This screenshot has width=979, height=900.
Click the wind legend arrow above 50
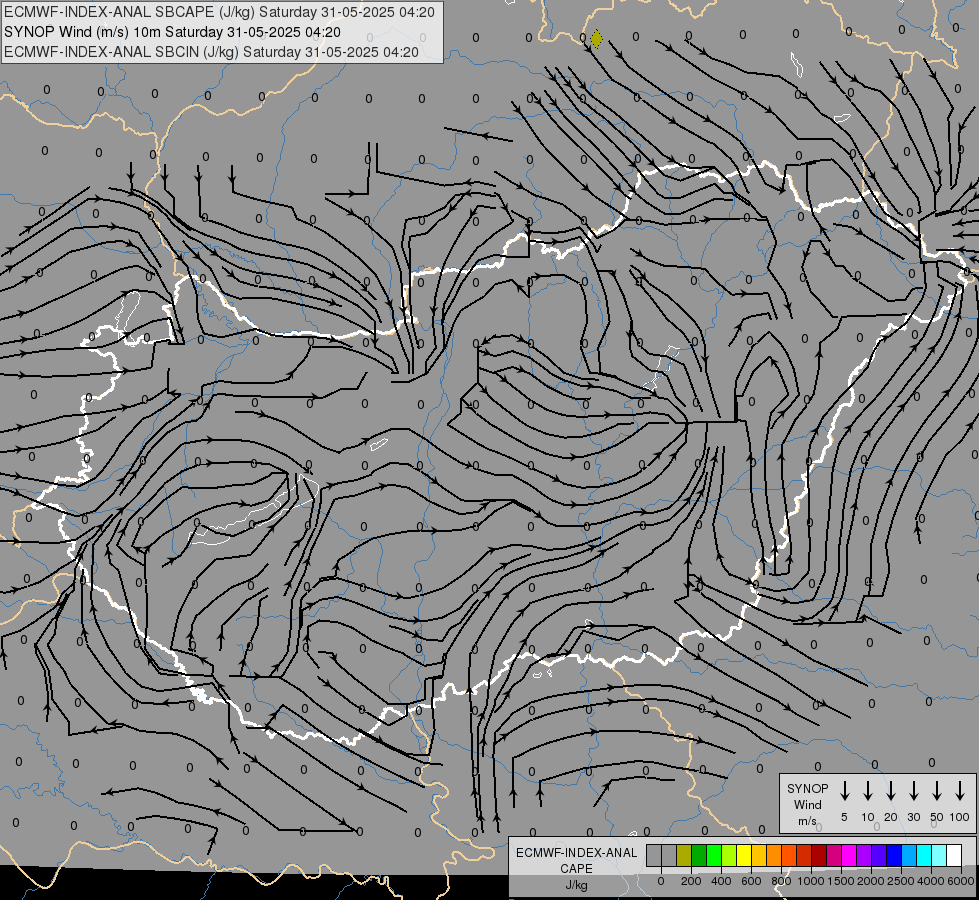pos(937,791)
